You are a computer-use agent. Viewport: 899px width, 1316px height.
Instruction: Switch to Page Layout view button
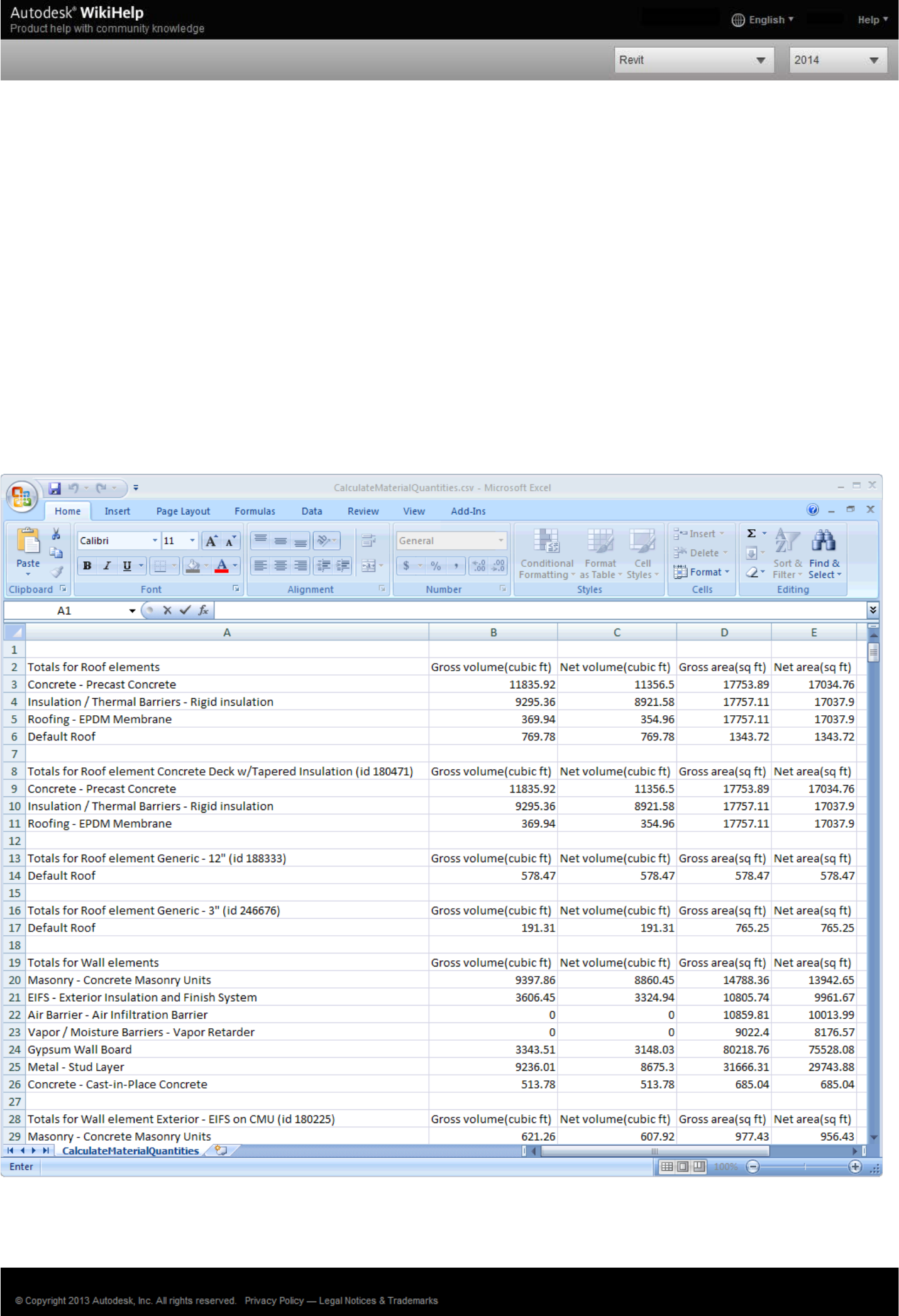point(683,1167)
